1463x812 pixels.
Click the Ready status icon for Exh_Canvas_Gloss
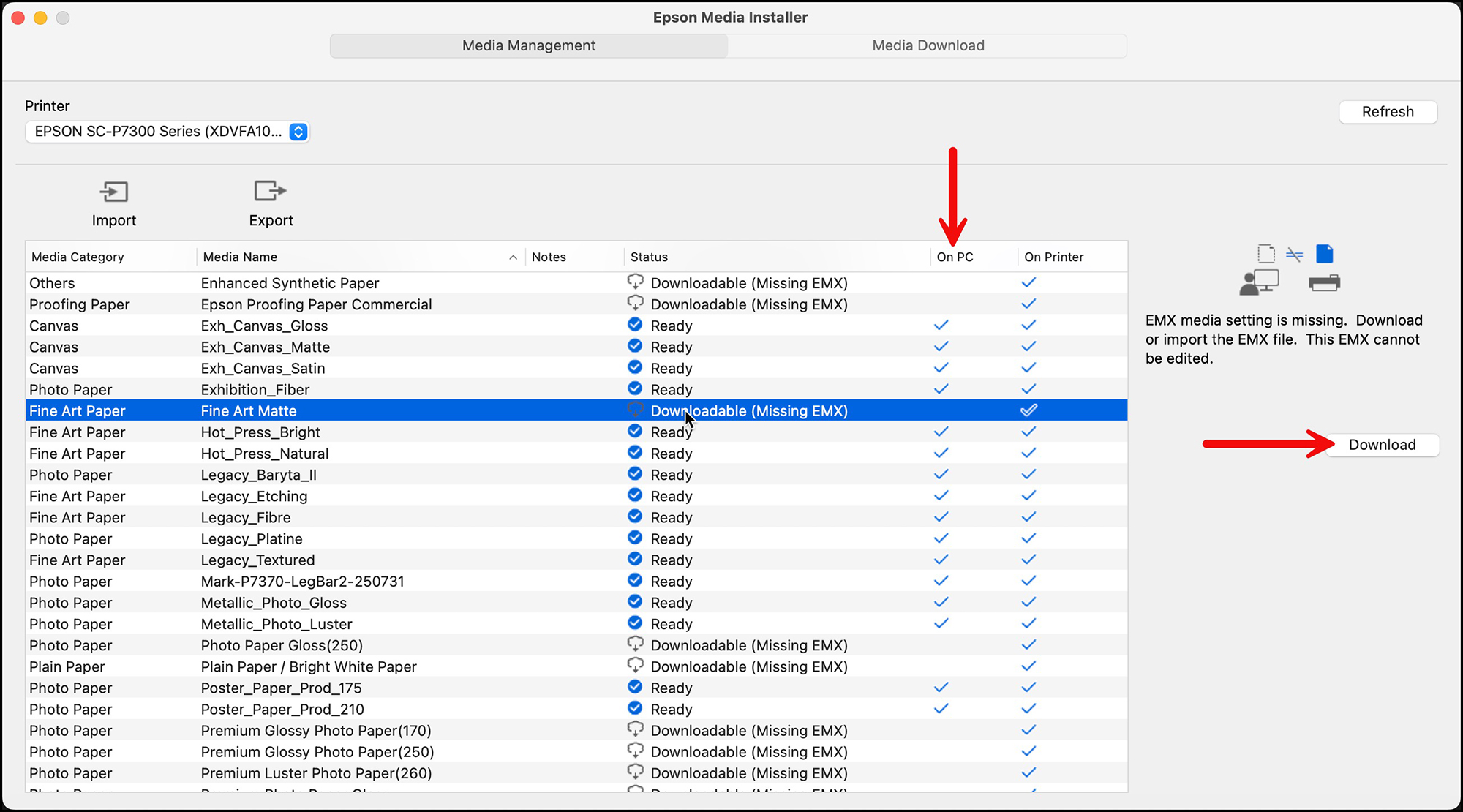click(635, 324)
